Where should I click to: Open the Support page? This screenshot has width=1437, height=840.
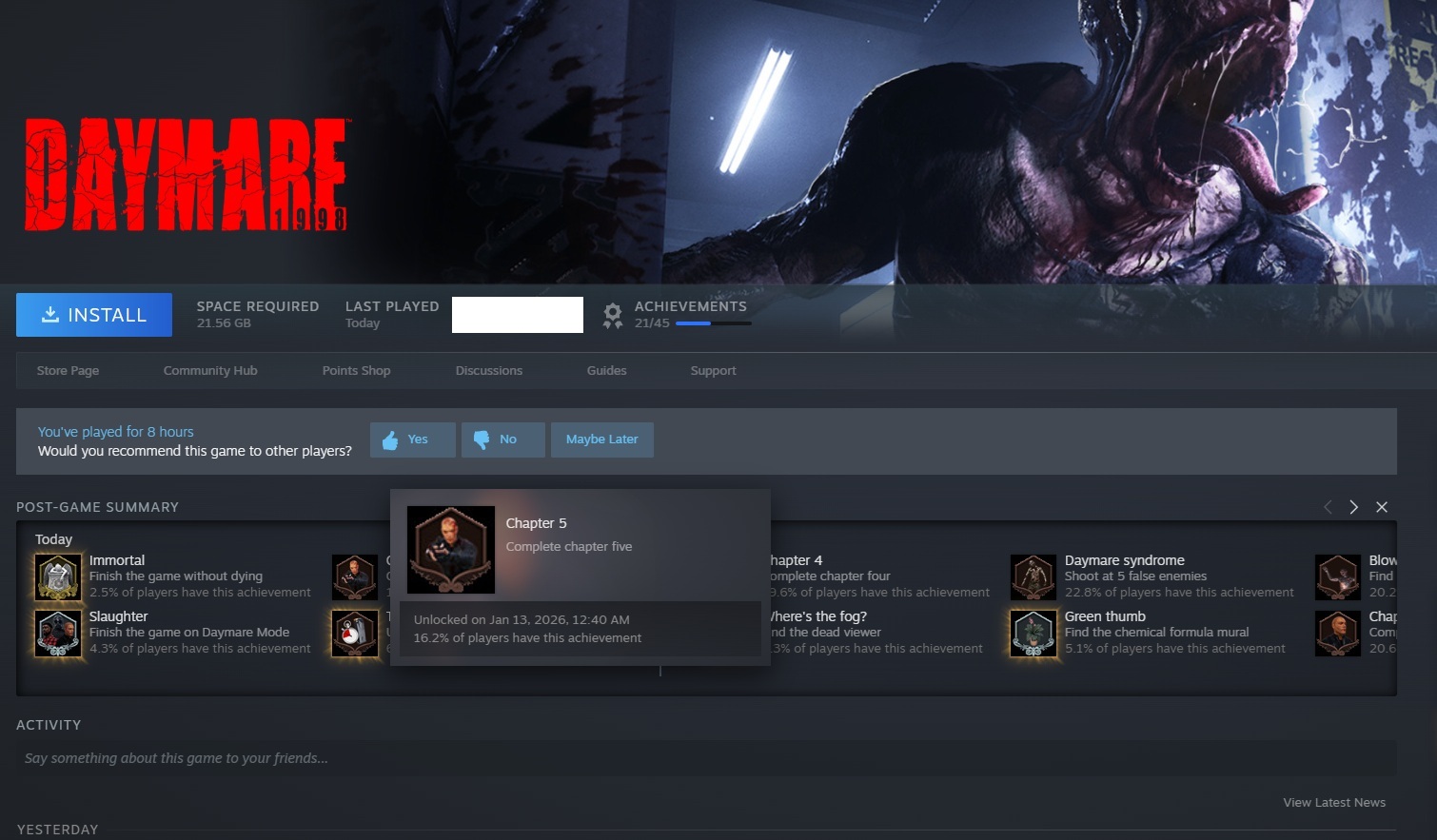[714, 370]
